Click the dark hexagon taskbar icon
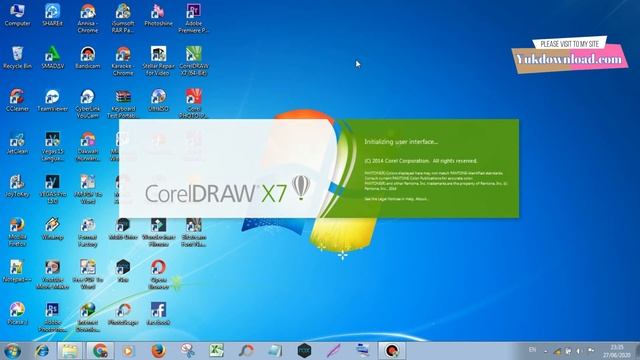The image size is (640, 360). [304, 351]
